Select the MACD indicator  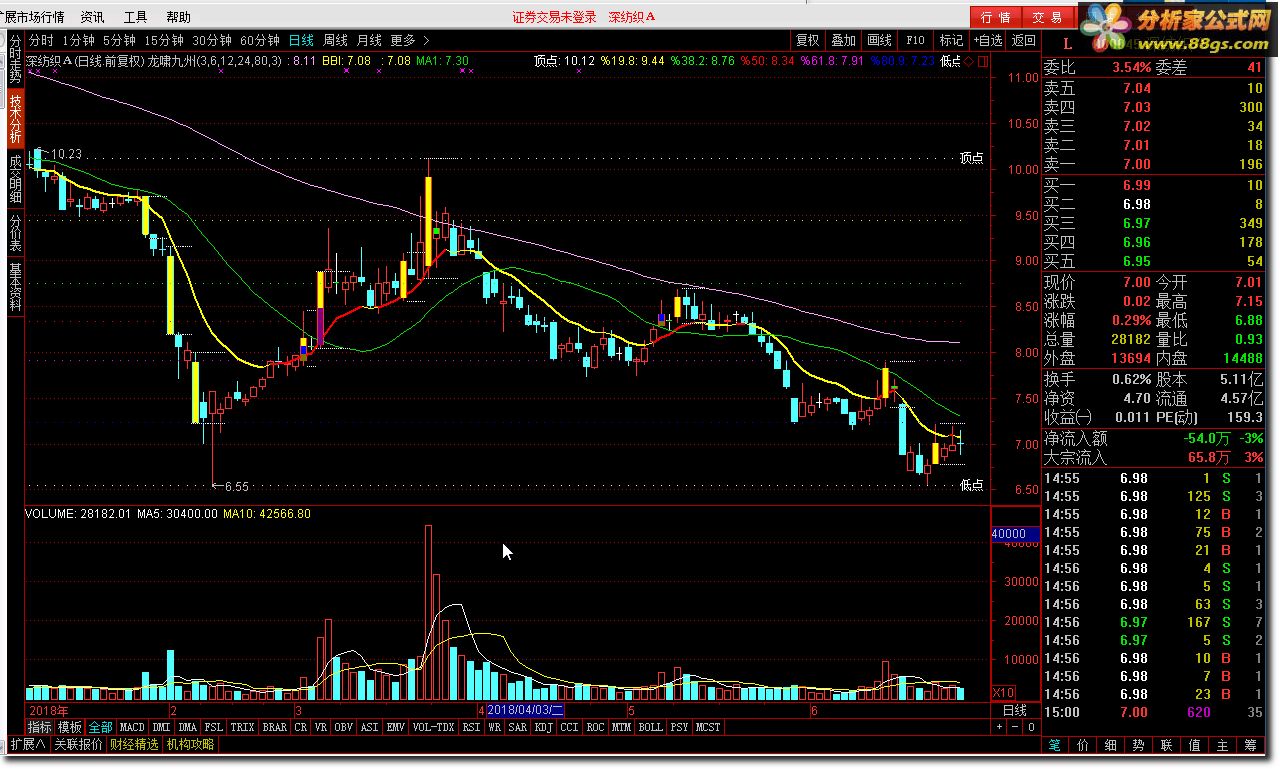point(131,727)
